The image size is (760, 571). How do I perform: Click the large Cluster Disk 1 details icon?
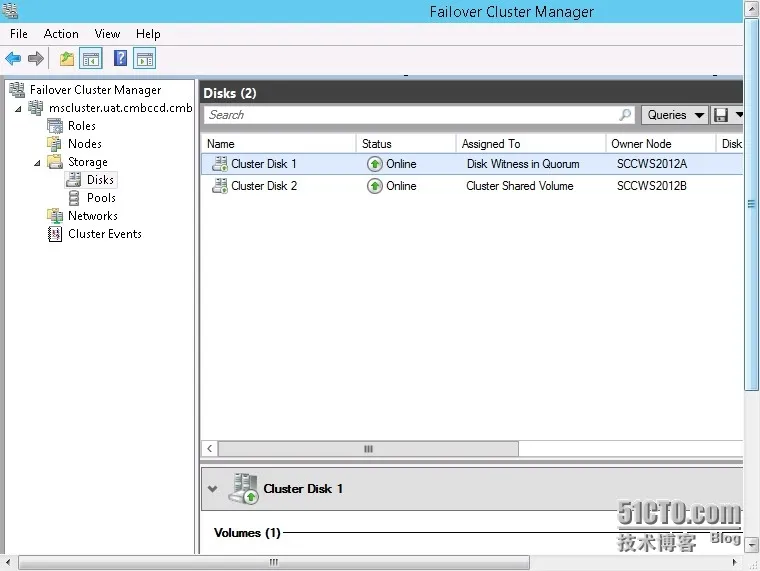[x=244, y=489]
